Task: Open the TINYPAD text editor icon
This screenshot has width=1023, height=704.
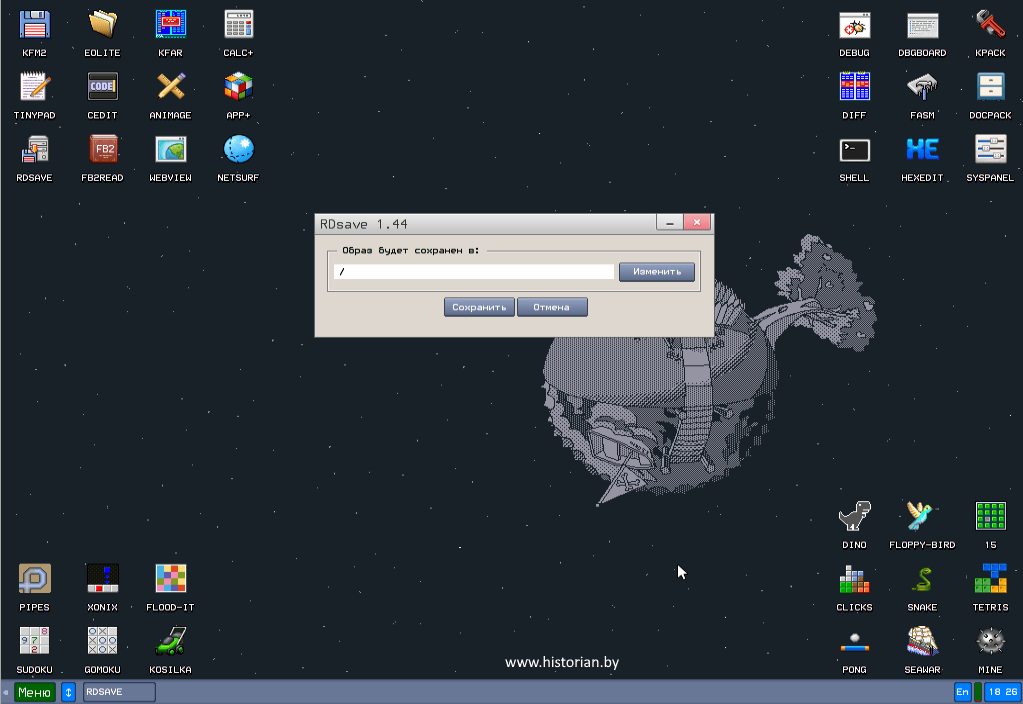Action: pyautogui.click(x=35, y=88)
